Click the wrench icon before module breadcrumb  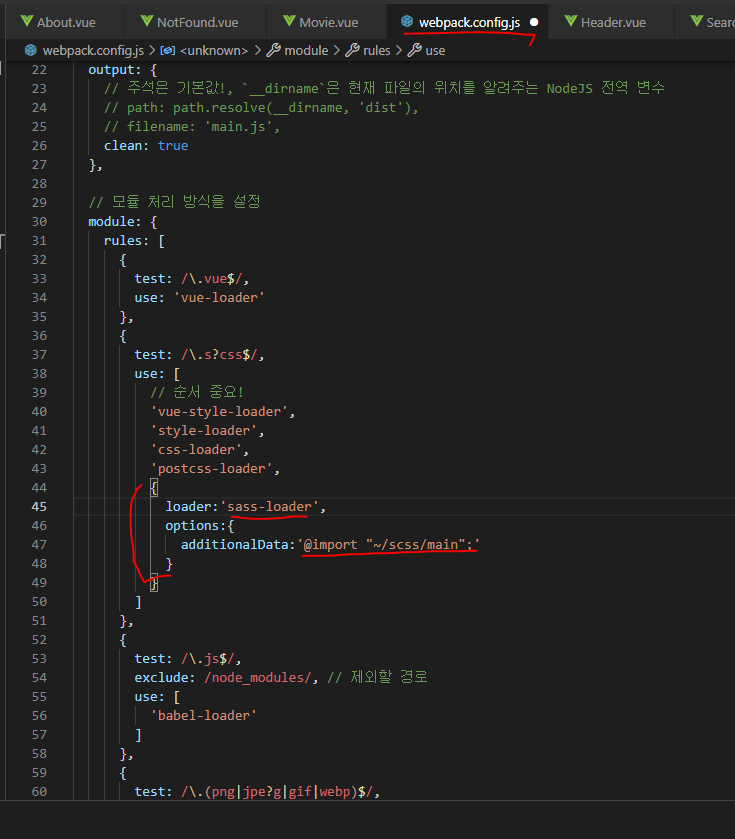click(x=273, y=50)
